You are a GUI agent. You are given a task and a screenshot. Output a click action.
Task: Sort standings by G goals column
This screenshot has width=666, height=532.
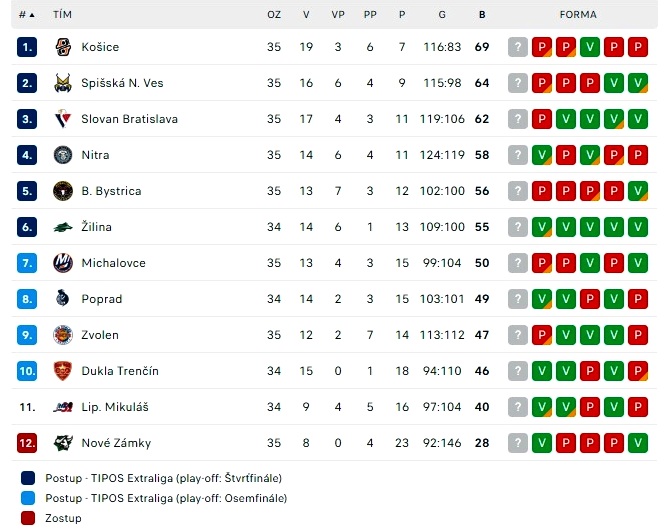pyautogui.click(x=442, y=15)
